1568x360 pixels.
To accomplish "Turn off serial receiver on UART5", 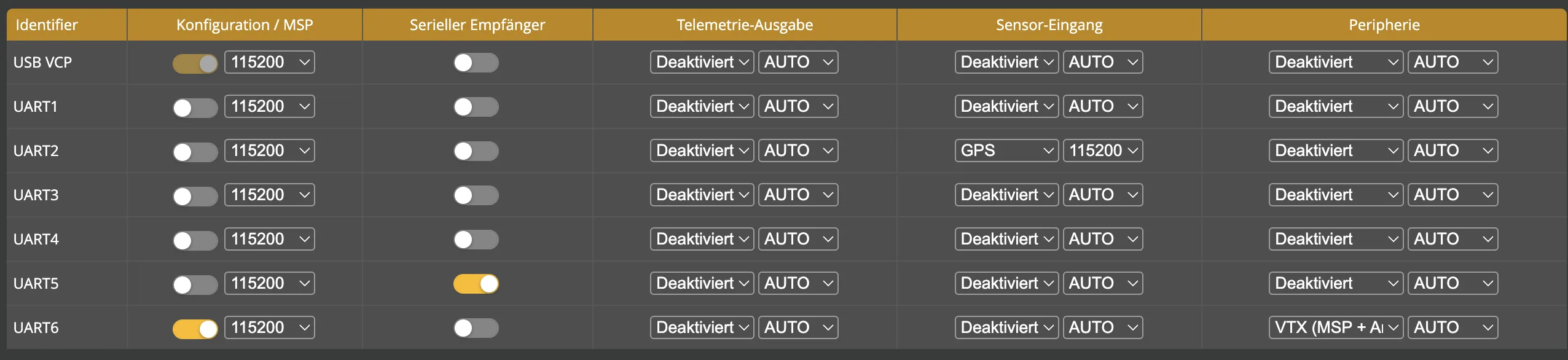I will (476, 283).
